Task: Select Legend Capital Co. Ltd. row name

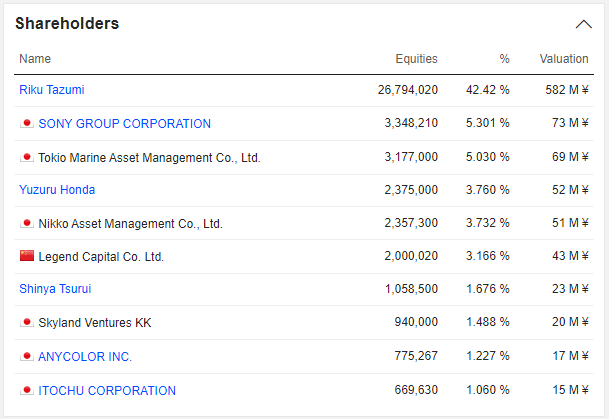Action: point(101,257)
